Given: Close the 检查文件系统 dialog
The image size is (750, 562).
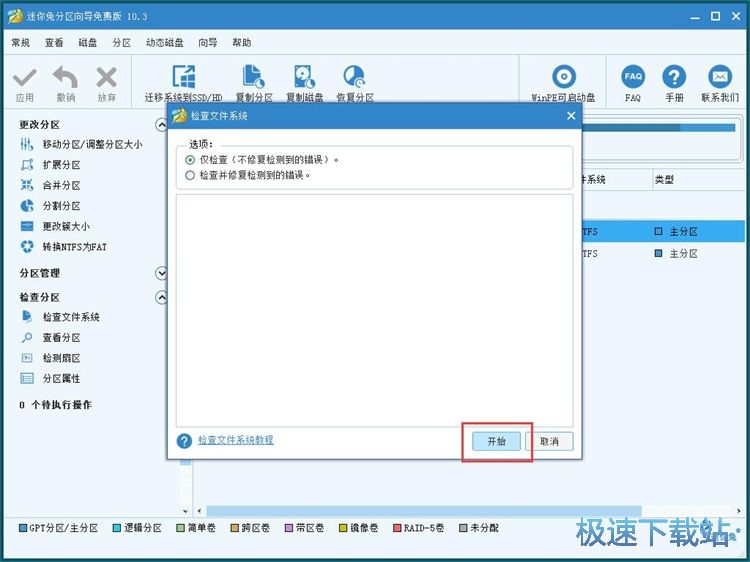Looking at the screenshot, I should coord(571,116).
